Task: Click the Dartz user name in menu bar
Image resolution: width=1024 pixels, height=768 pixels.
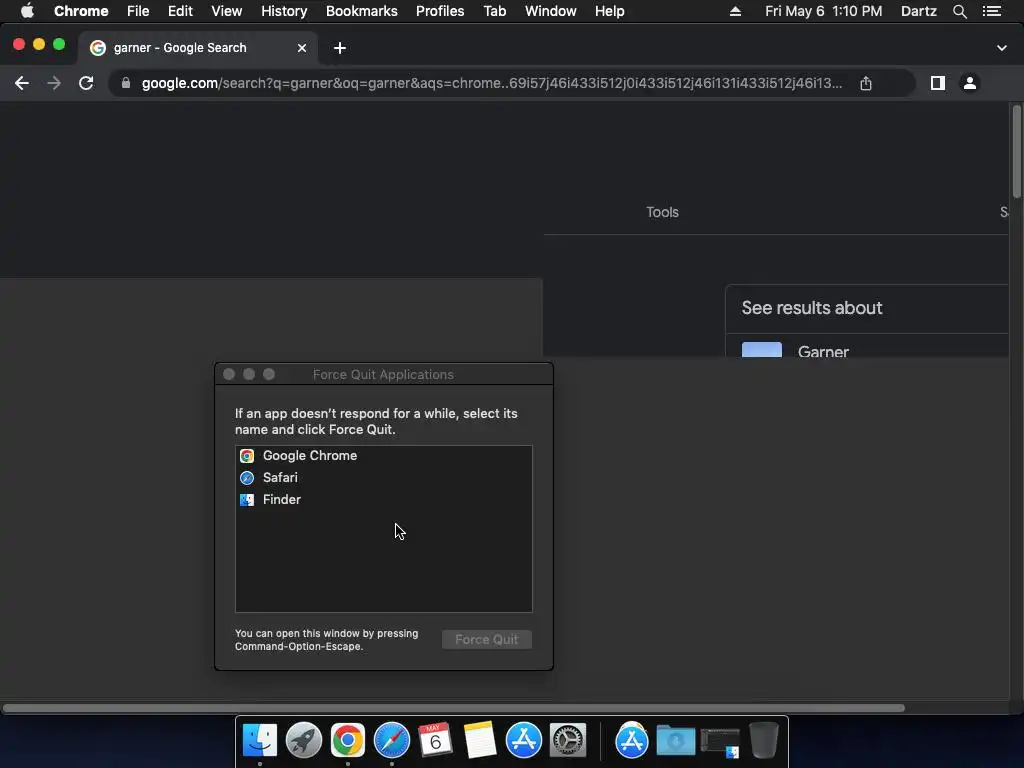Action: (919, 11)
